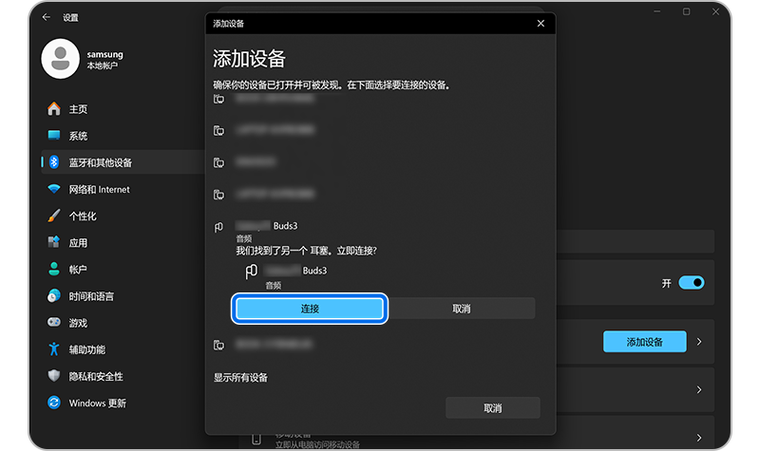This screenshot has height=451, width=760.
Task: Select the headphone icon of second Buds3 earbud
Action: pos(251,271)
